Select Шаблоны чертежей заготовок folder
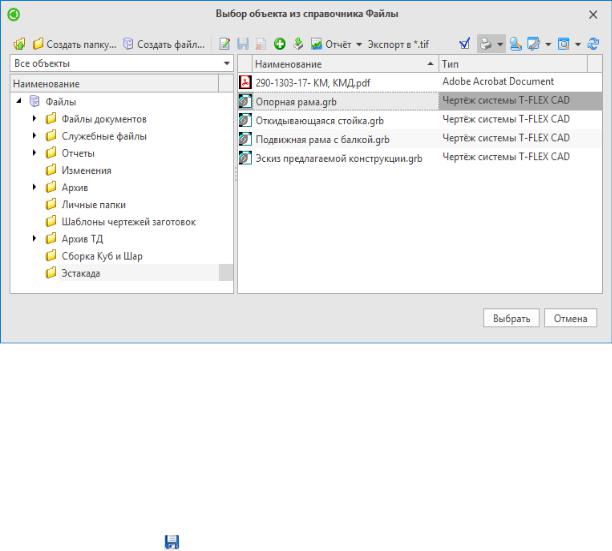612x551 pixels. (x=128, y=222)
